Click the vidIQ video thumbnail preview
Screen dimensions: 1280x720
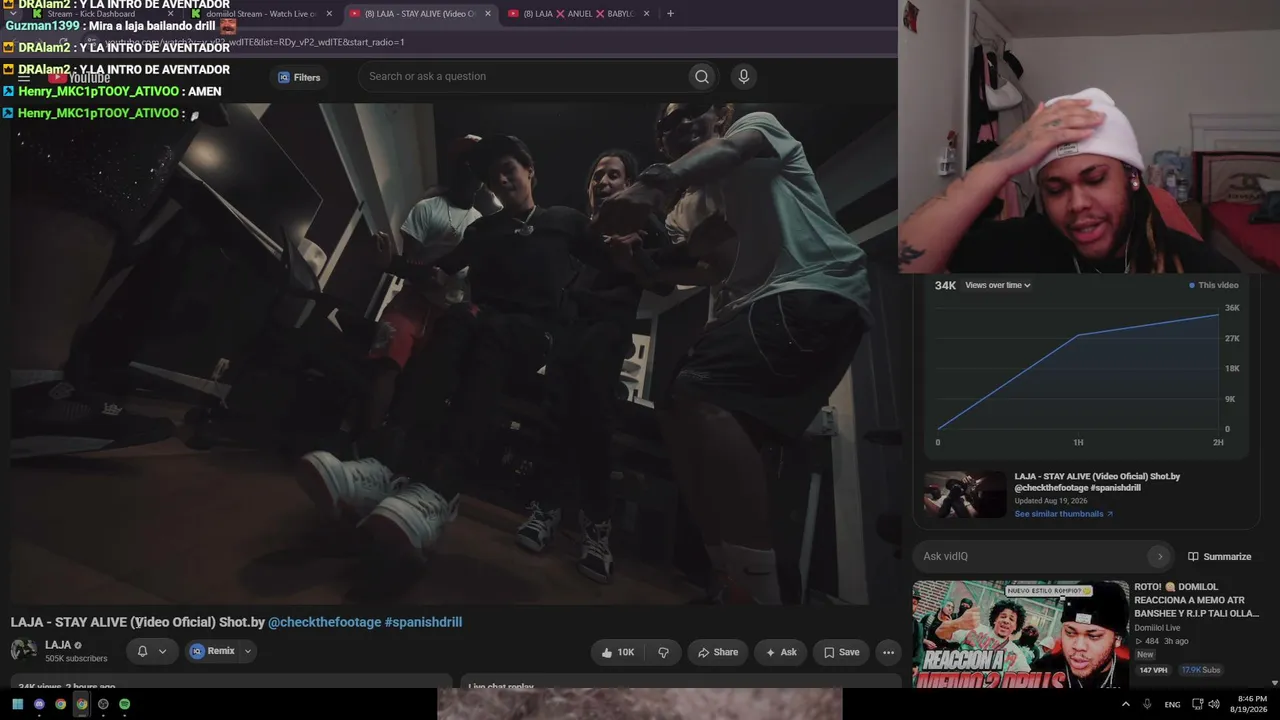click(x=965, y=494)
